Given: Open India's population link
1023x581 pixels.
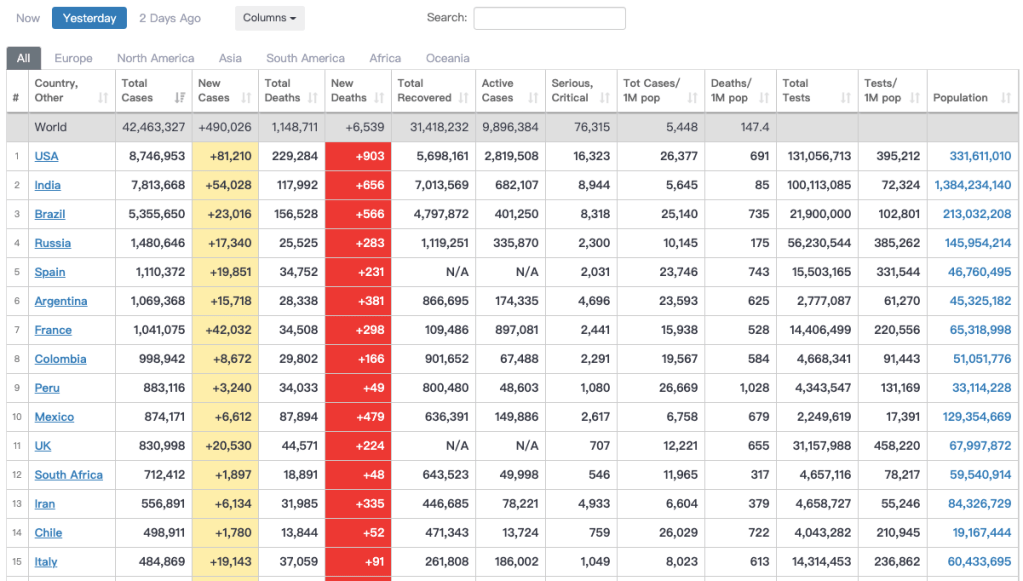Looking at the screenshot, I should coord(972,185).
